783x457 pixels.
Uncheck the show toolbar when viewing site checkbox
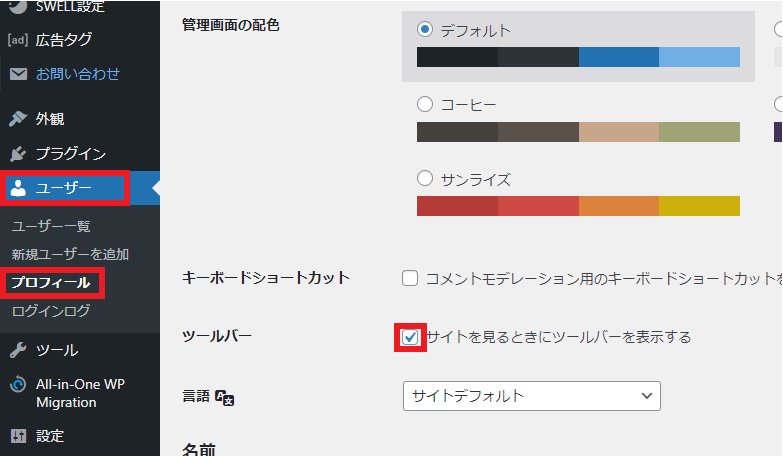(x=410, y=338)
